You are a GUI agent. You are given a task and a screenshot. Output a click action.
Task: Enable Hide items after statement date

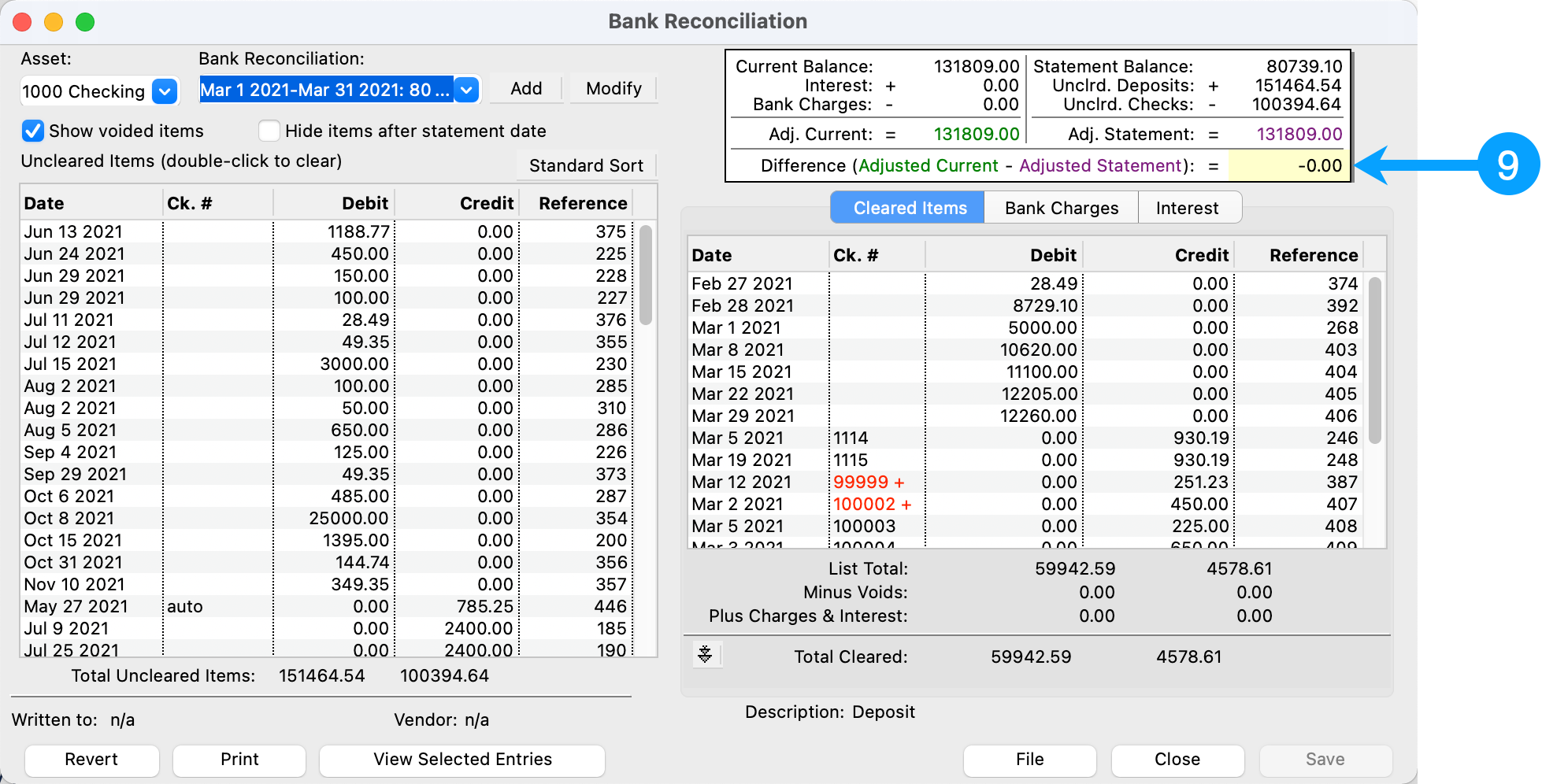pyautogui.click(x=269, y=131)
